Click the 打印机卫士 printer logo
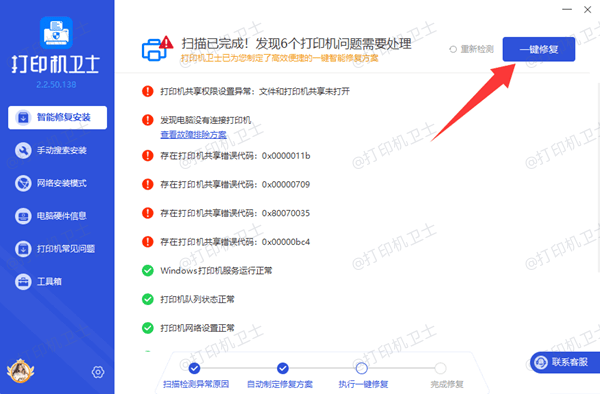This screenshot has height=394, width=600. click(56, 33)
